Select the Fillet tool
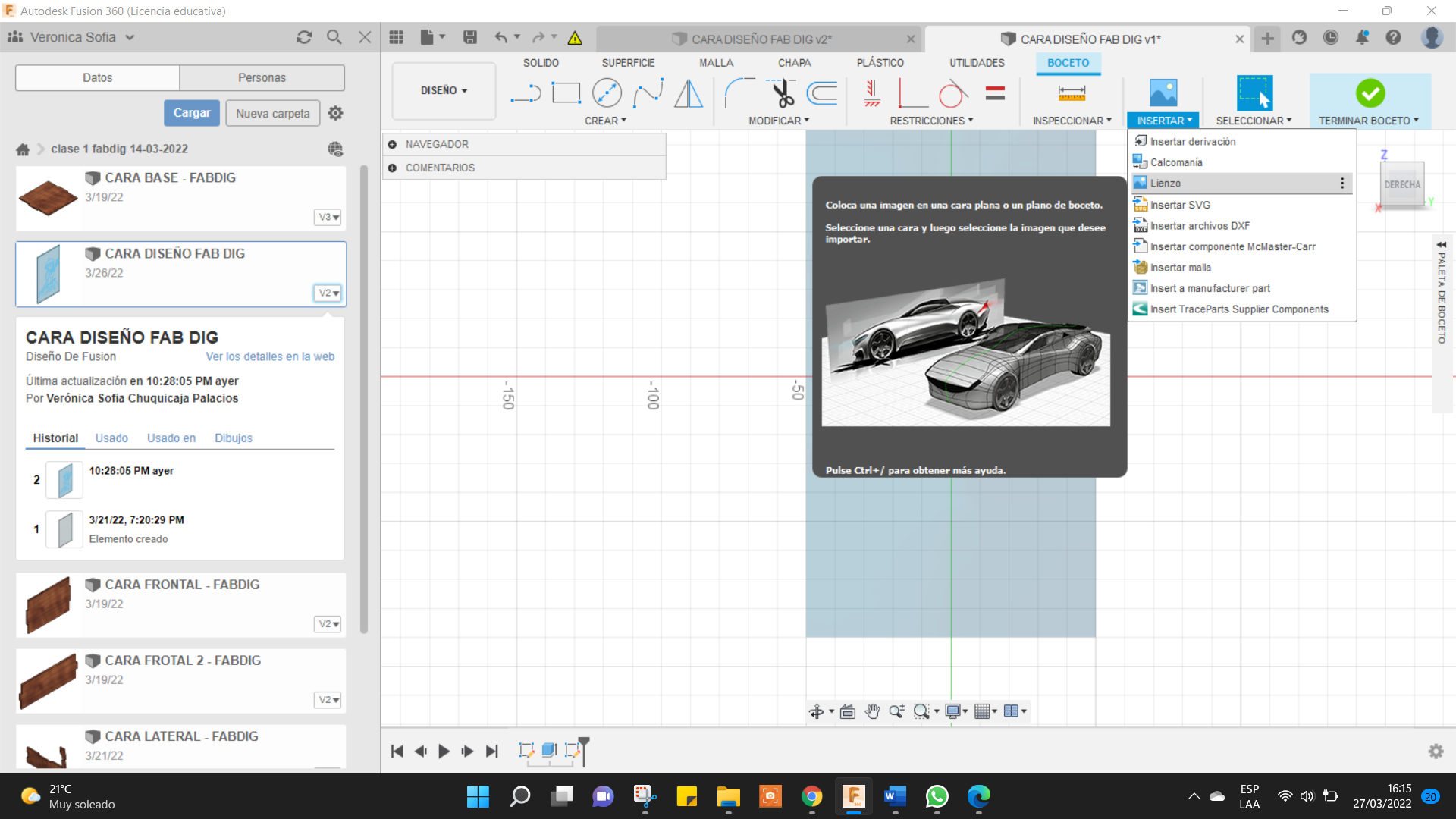Screen dimensions: 1456x819 [x=740, y=93]
